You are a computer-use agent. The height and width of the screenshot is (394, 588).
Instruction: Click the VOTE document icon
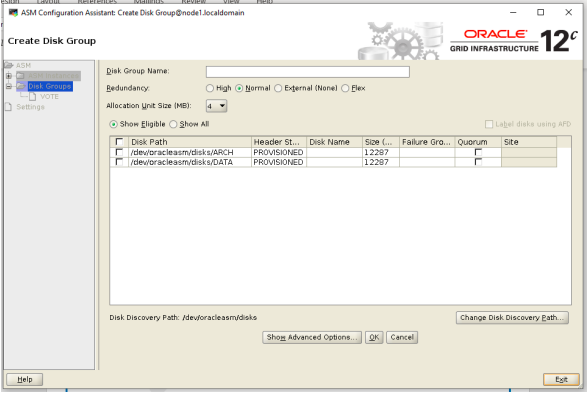pos(33,97)
